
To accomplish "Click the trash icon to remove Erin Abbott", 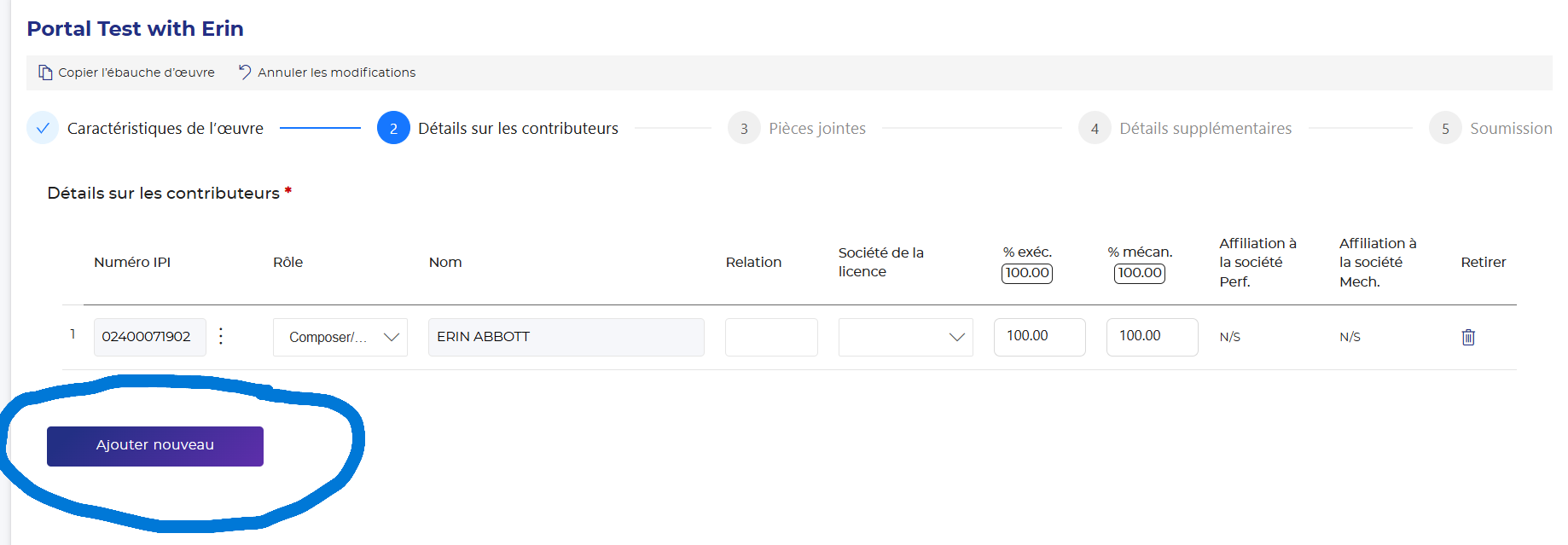I will click(x=1468, y=337).
